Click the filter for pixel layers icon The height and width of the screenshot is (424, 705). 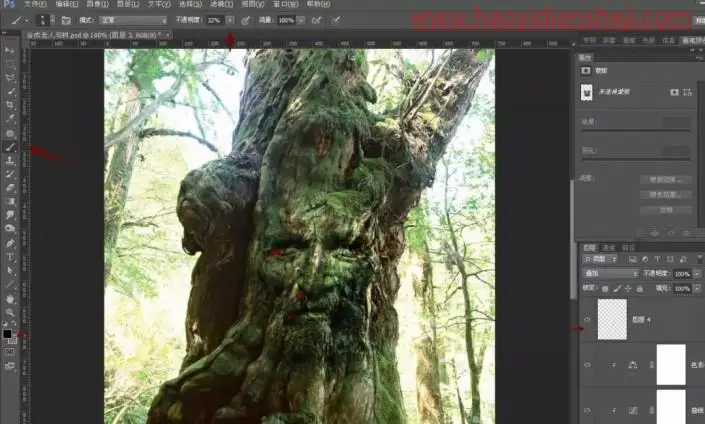[632, 259]
